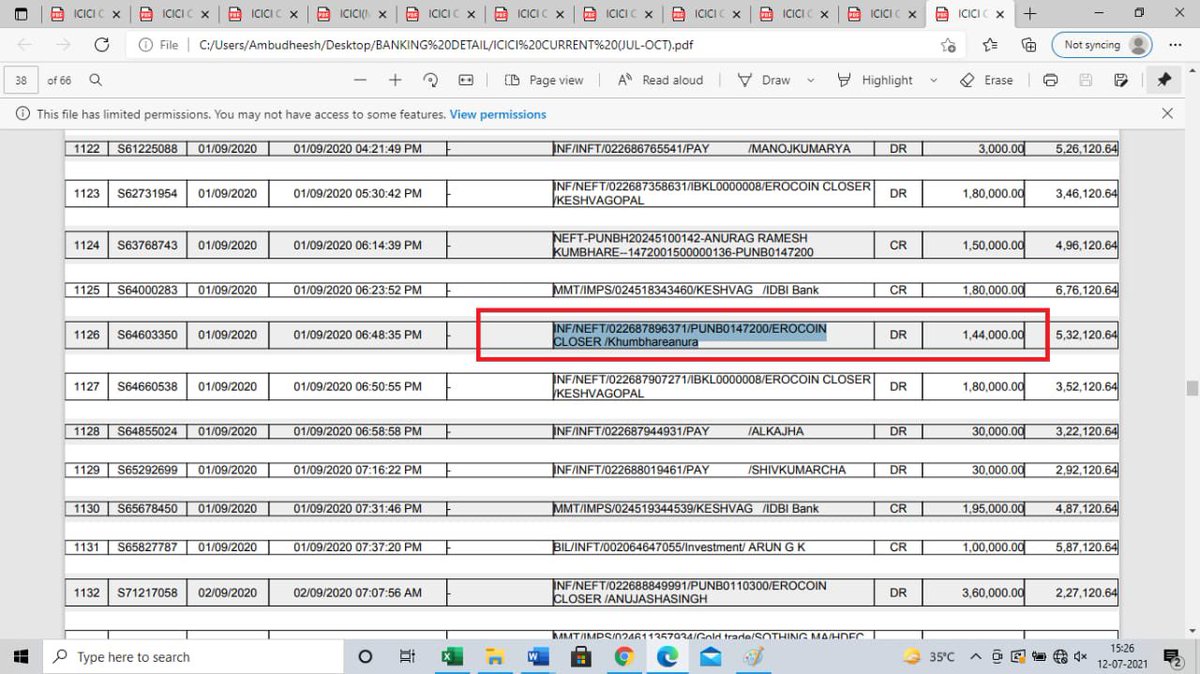1200x674 pixels.
Task: Unpin the PDF toolbar
Action: pos(1164,80)
